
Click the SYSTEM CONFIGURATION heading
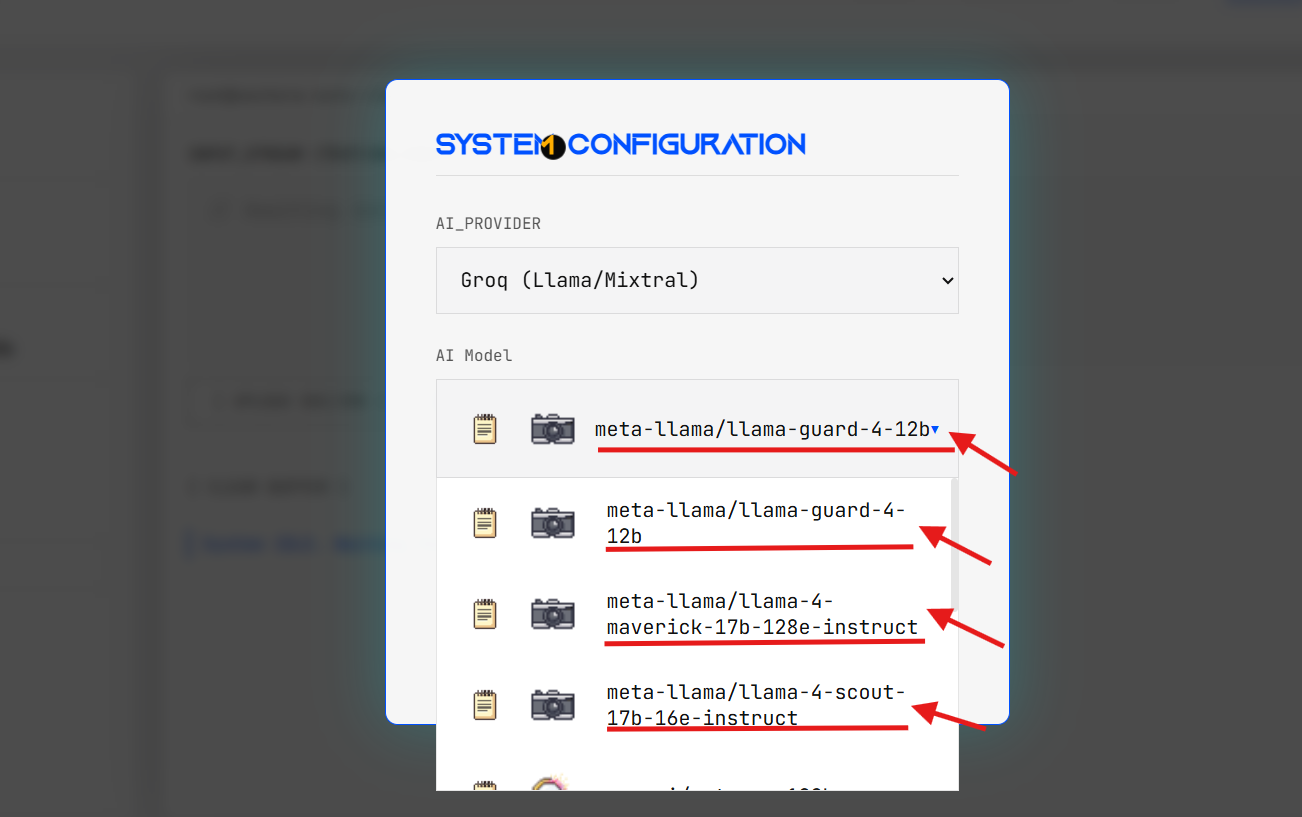point(620,143)
